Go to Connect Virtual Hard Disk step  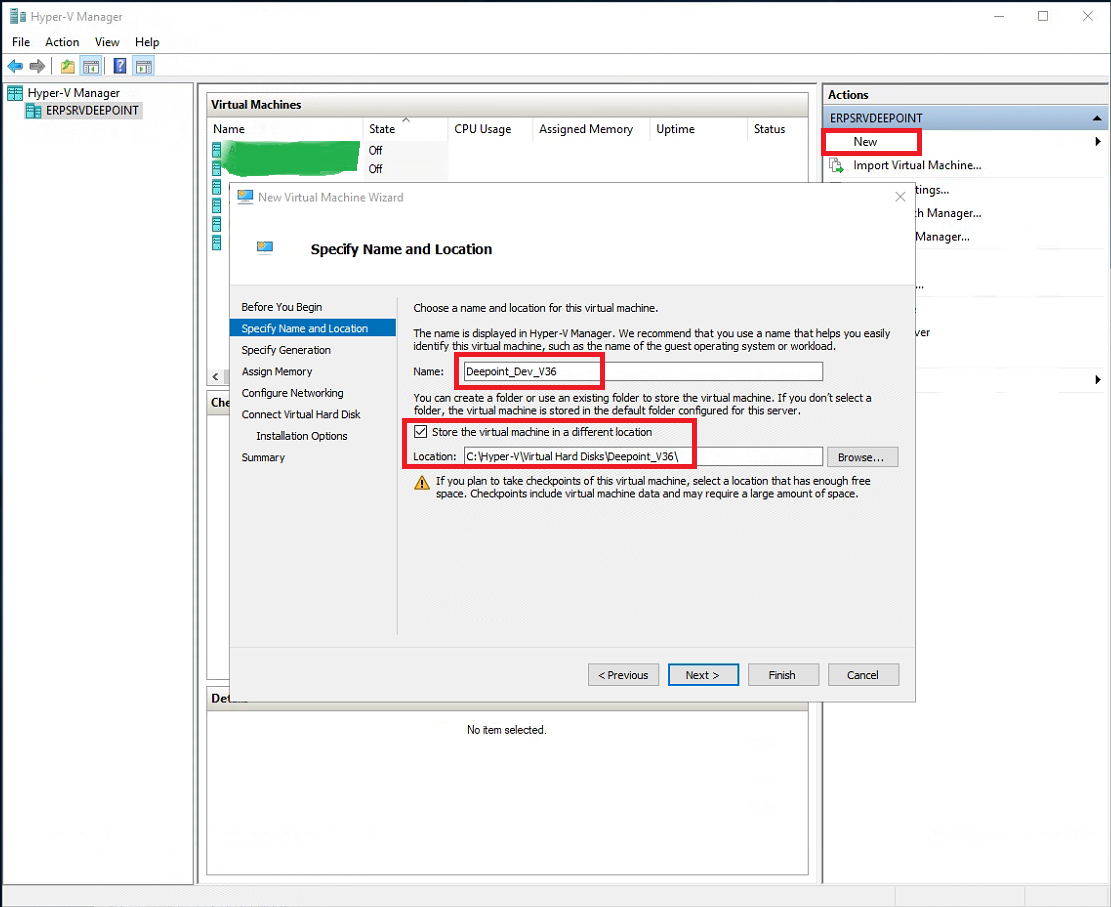[x=300, y=414]
